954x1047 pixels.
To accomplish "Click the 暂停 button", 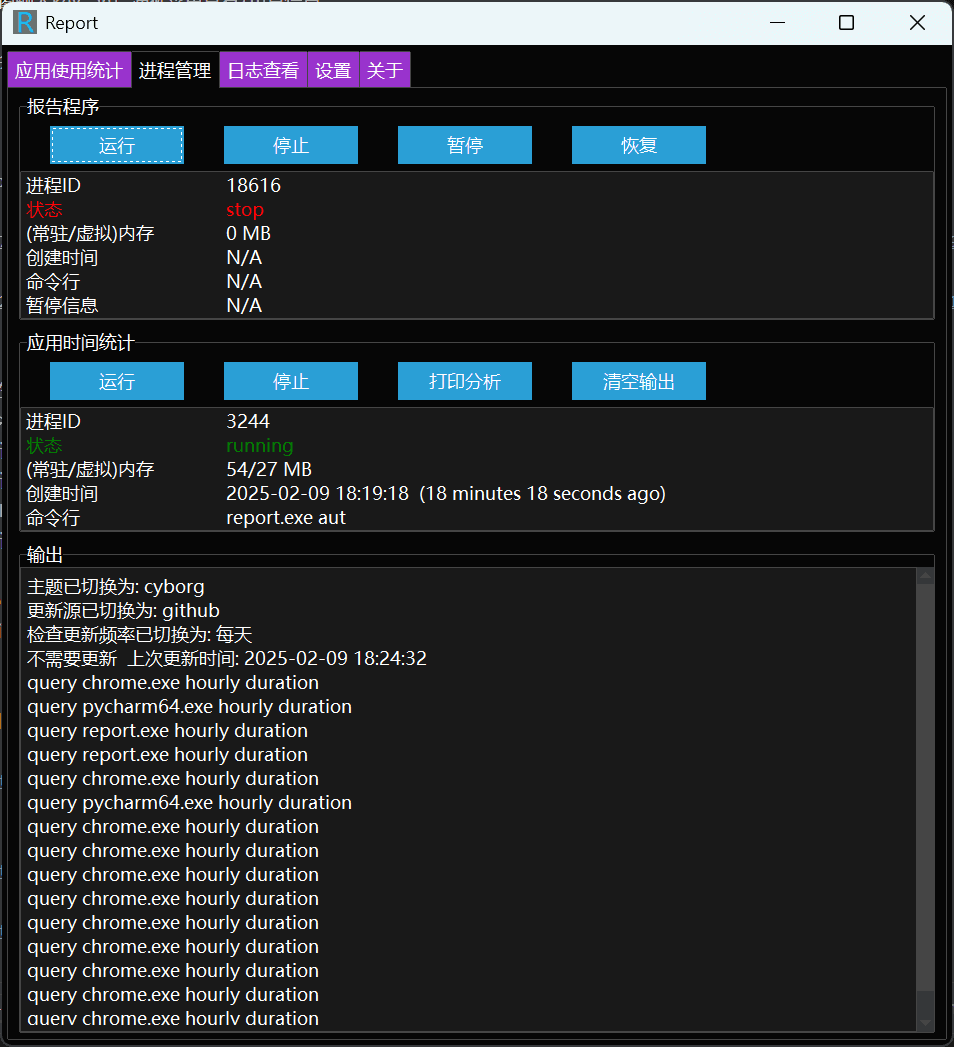I will click(465, 145).
